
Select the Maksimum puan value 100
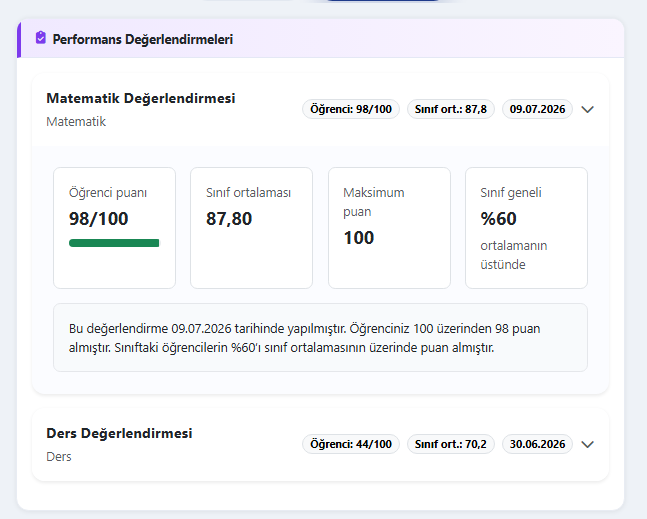point(359,238)
